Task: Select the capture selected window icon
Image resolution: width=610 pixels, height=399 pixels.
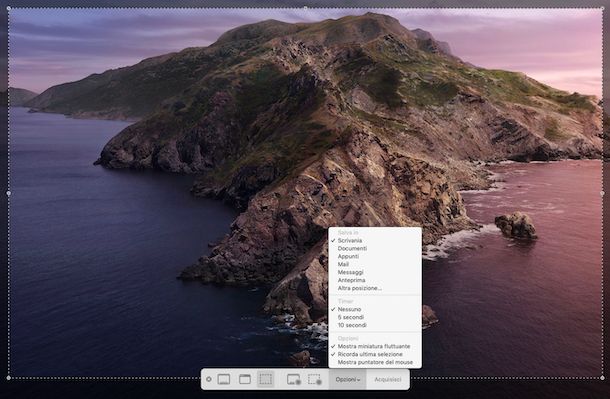Action: coord(245,379)
